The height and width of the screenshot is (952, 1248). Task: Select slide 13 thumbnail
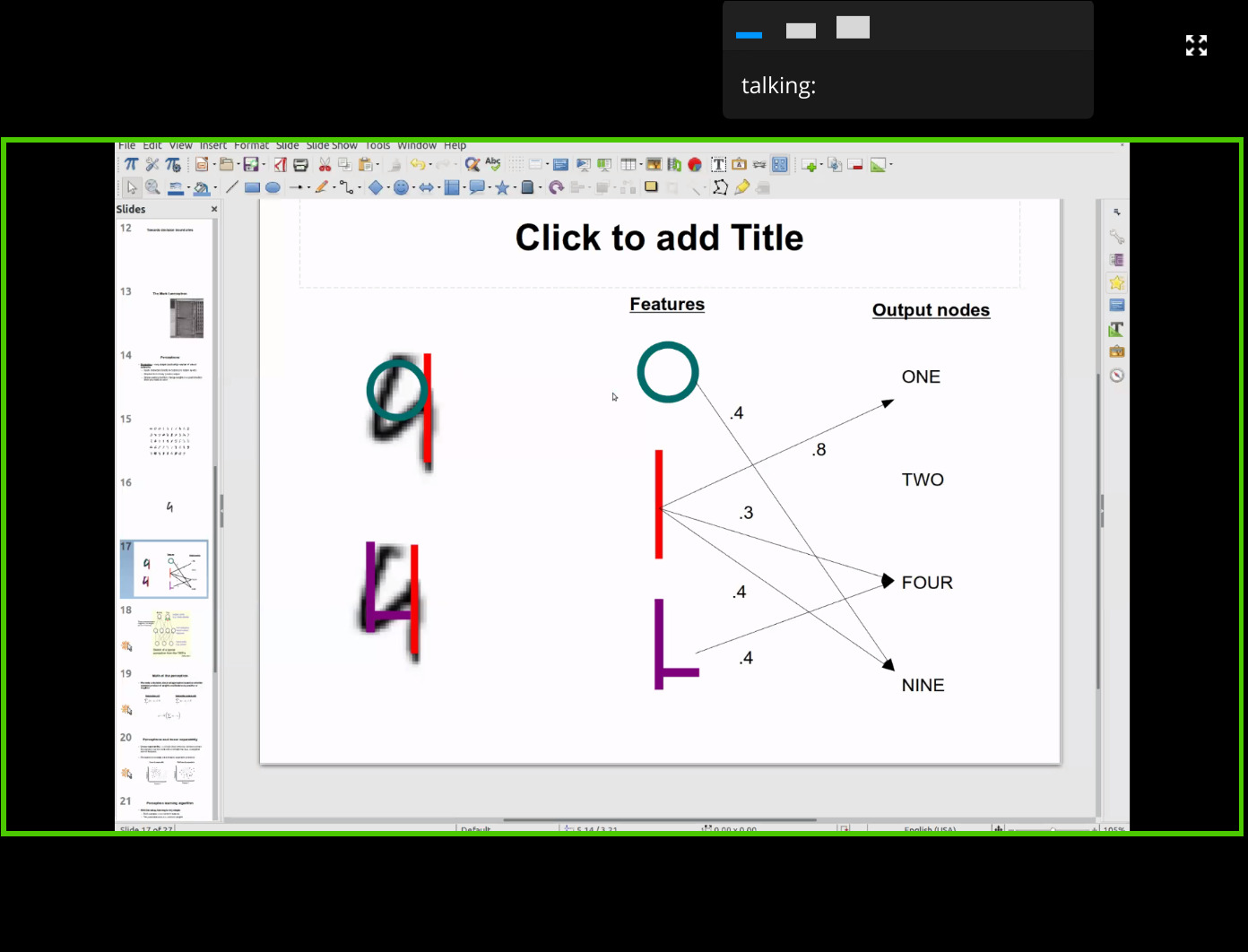(171, 316)
